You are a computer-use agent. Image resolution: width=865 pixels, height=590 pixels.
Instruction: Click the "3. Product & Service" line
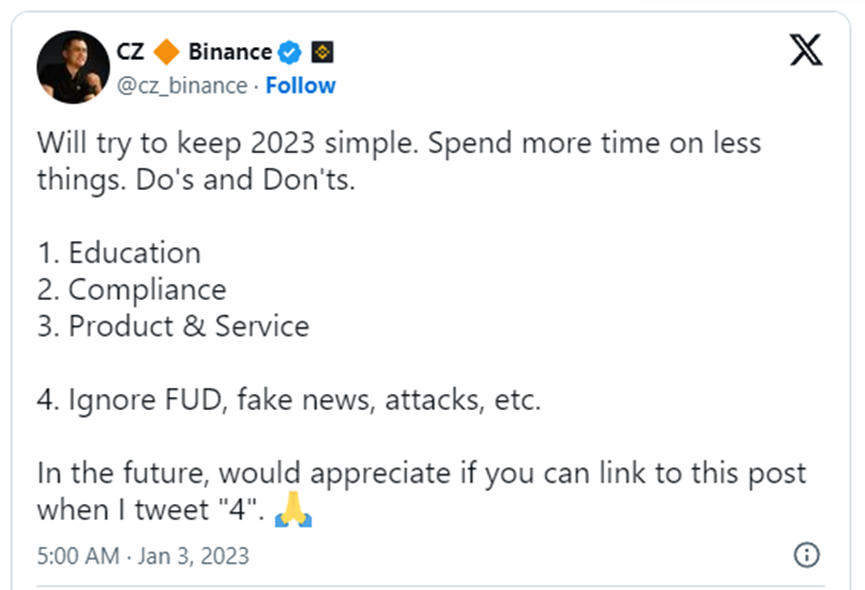point(173,326)
